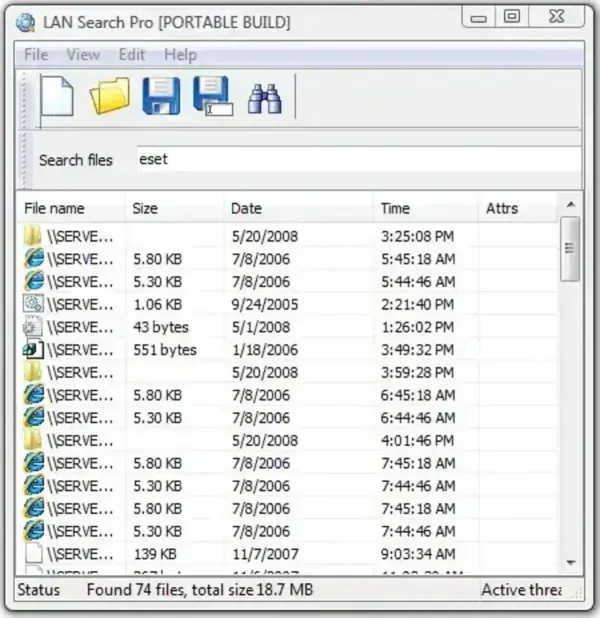Sort by the Time column header
This screenshot has width=600, height=618.
click(x=425, y=208)
